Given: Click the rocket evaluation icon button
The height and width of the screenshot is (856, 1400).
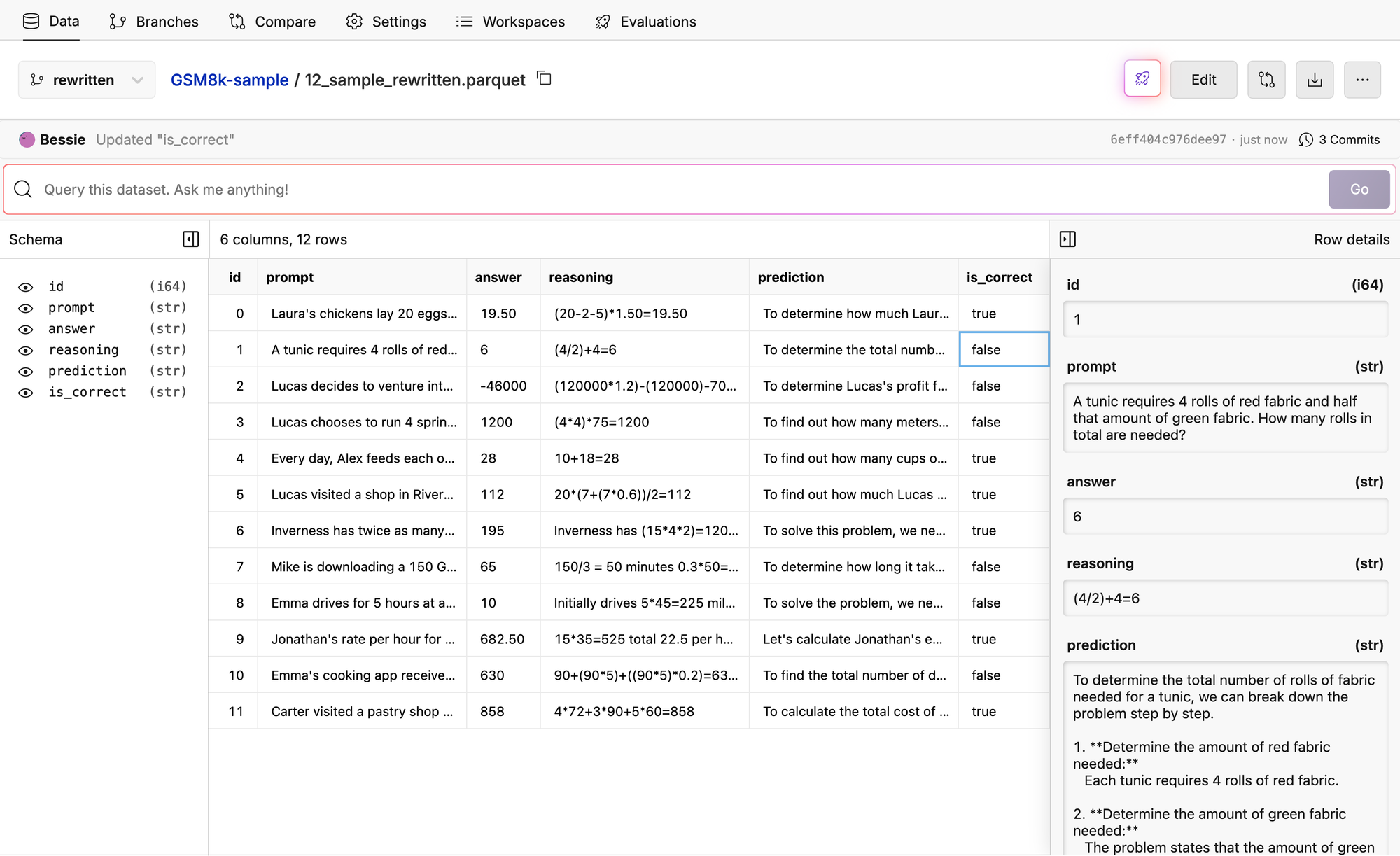Looking at the screenshot, I should point(1142,79).
